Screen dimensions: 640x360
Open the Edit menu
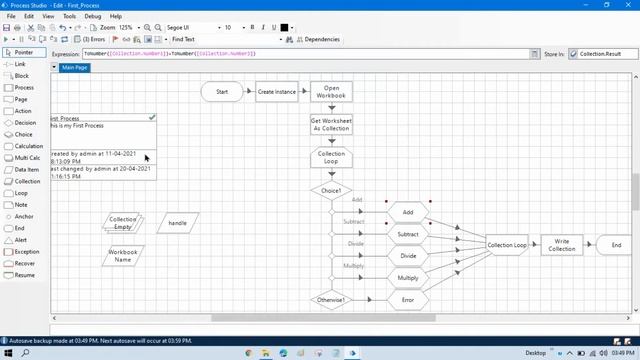[29, 16]
